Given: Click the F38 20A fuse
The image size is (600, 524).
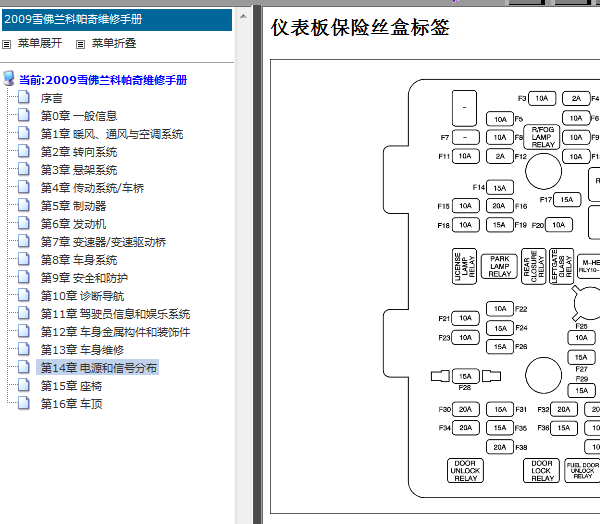Looking at the screenshot, I should [500, 447].
